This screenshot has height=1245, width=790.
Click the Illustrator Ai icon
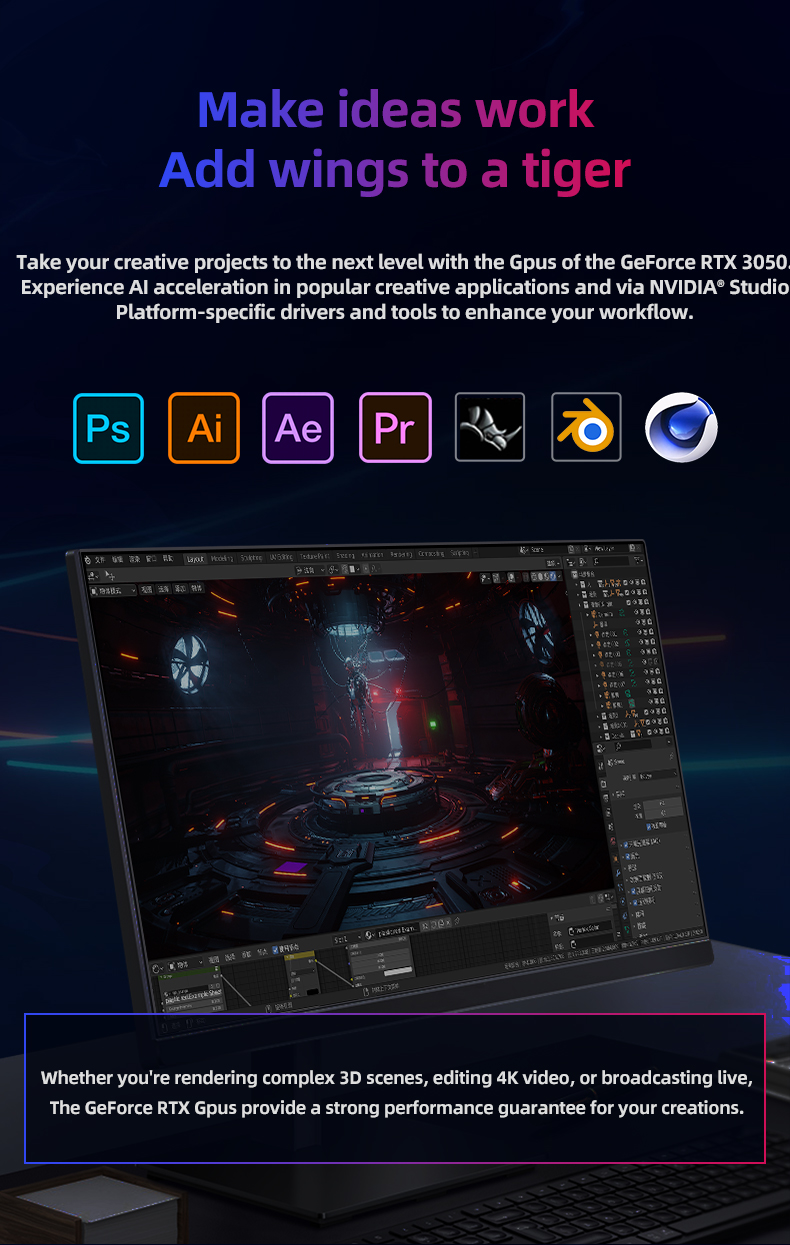pyautogui.click(x=204, y=428)
